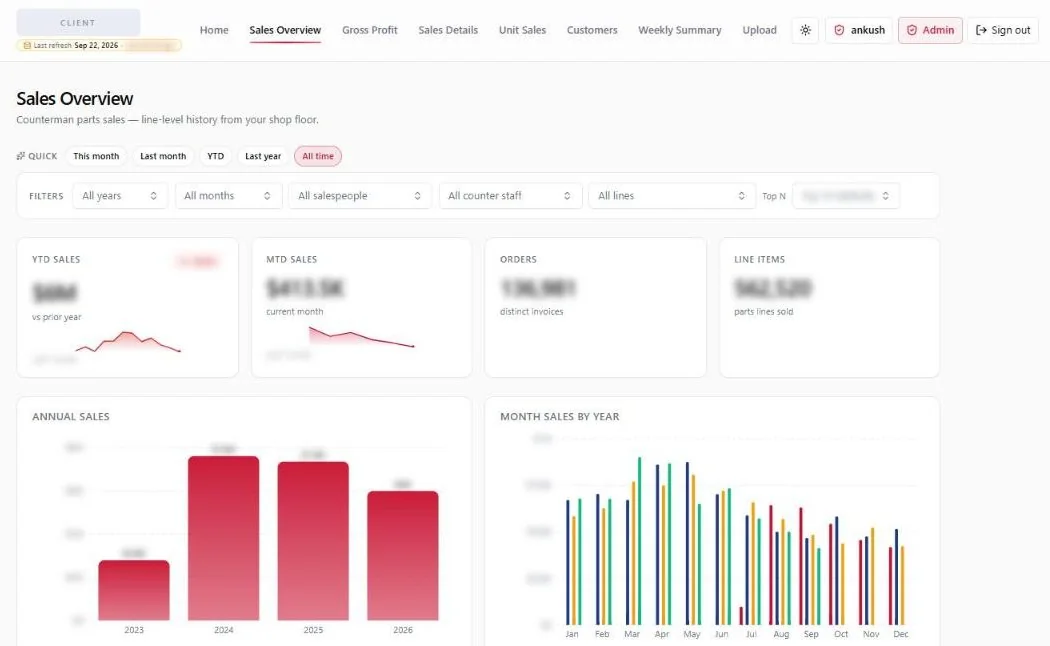The image size is (1050, 646).
Task: Click the 'vs prior year' caption
Action: pos(57,317)
